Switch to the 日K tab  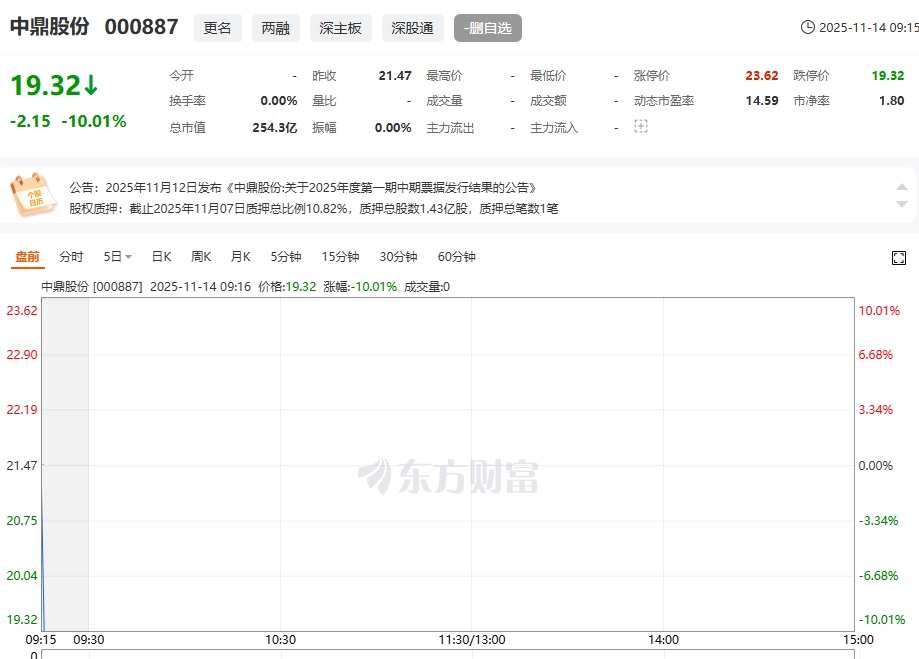tap(161, 257)
